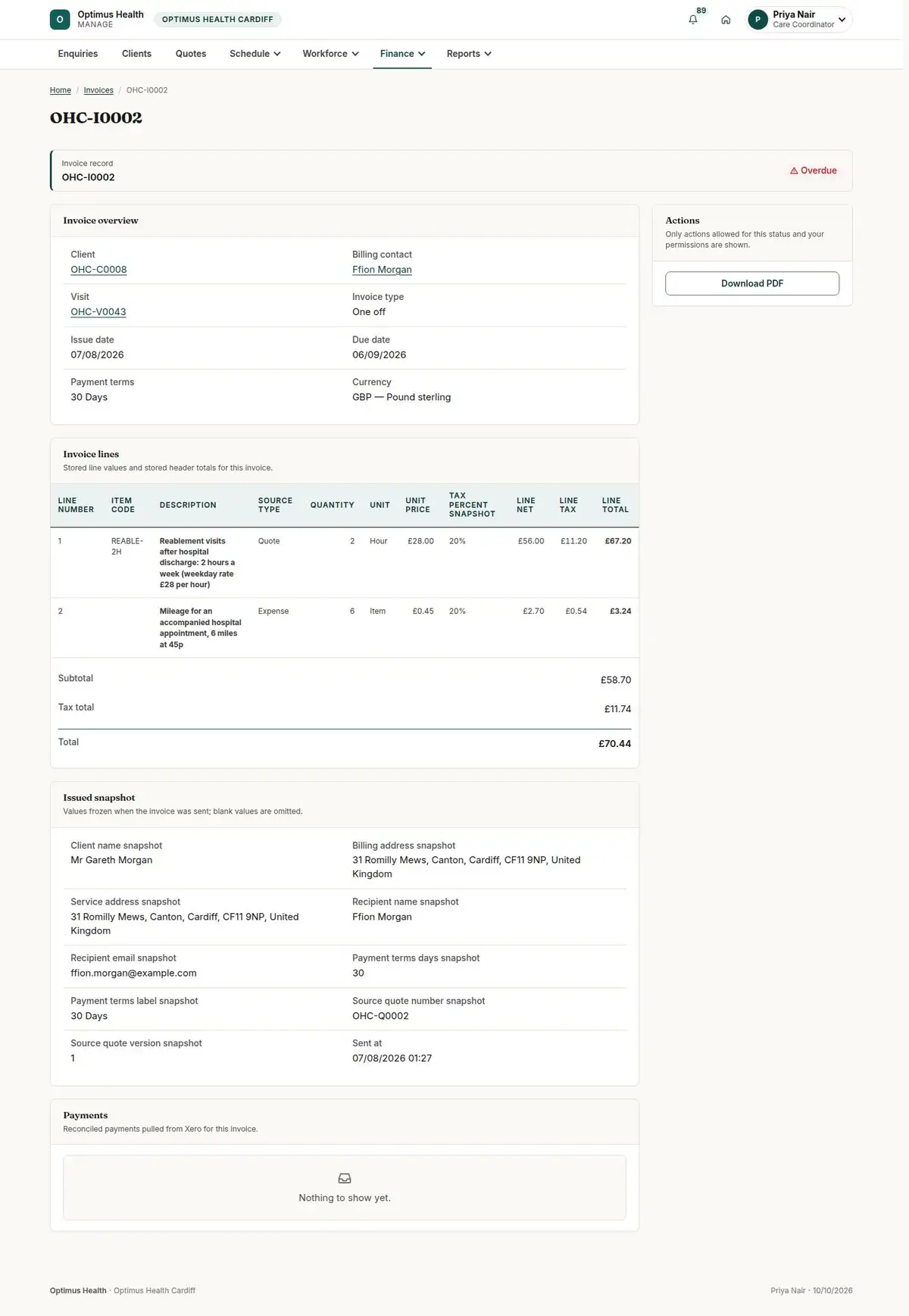This screenshot has width=909, height=1316.
Task: Click the sent timestamp 07/08/2026 01:27
Action: pos(392,1058)
